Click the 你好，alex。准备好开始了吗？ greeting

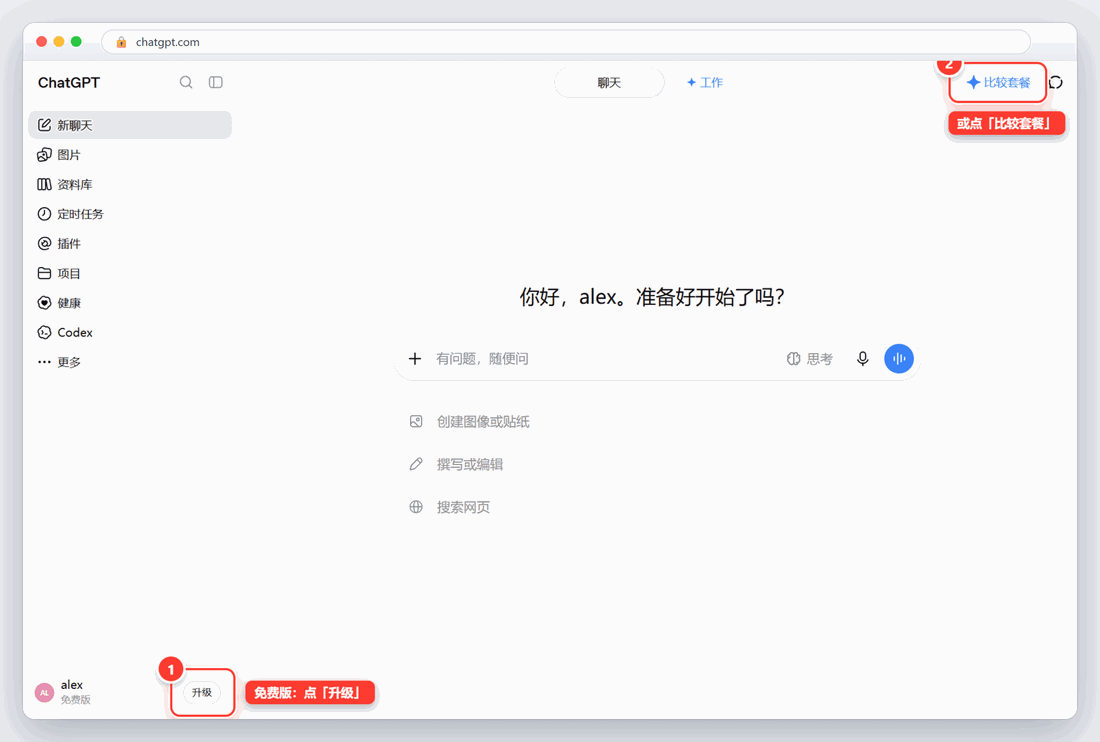[x=652, y=297]
